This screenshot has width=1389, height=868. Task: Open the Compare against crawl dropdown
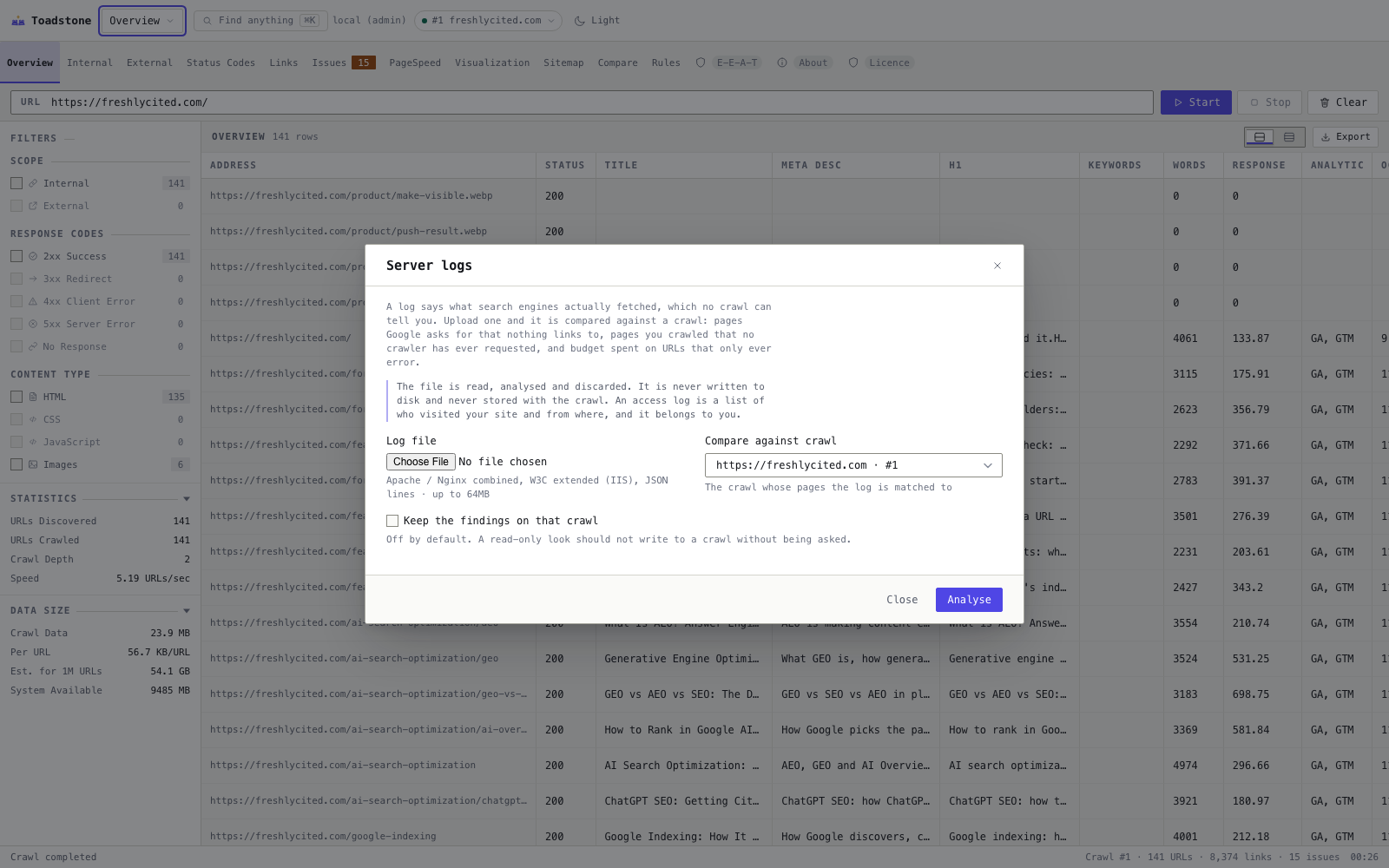853,465
